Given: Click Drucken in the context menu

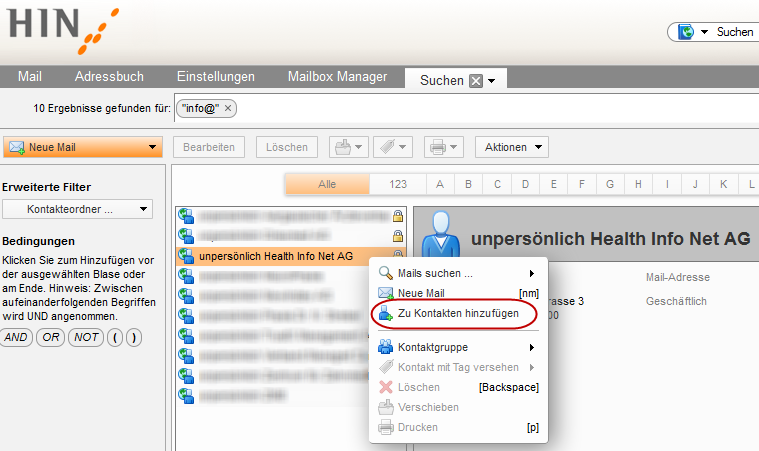Looking at the screenshot, I should point(458,427).
